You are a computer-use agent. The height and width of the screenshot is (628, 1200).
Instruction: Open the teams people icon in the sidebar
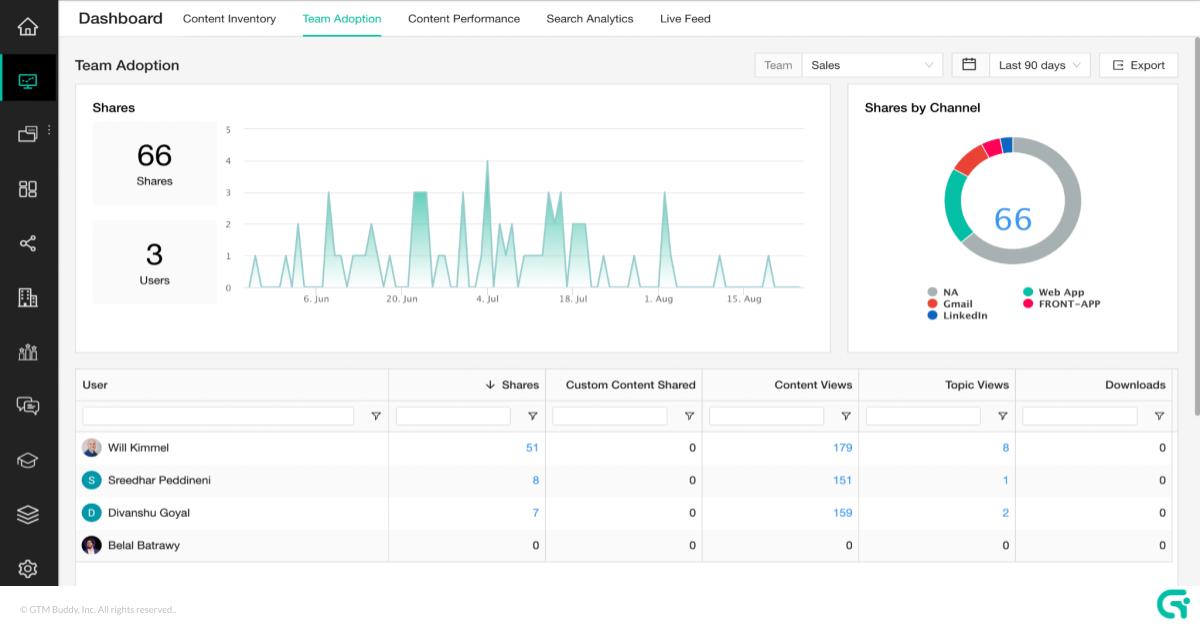point(28,352)
